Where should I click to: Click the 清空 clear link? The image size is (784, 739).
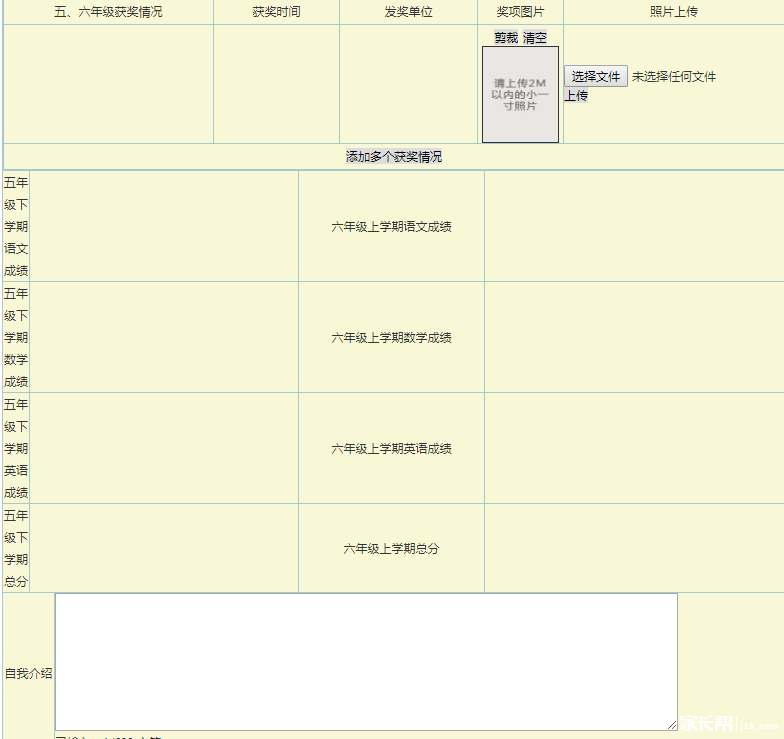[x=535, y=38]
